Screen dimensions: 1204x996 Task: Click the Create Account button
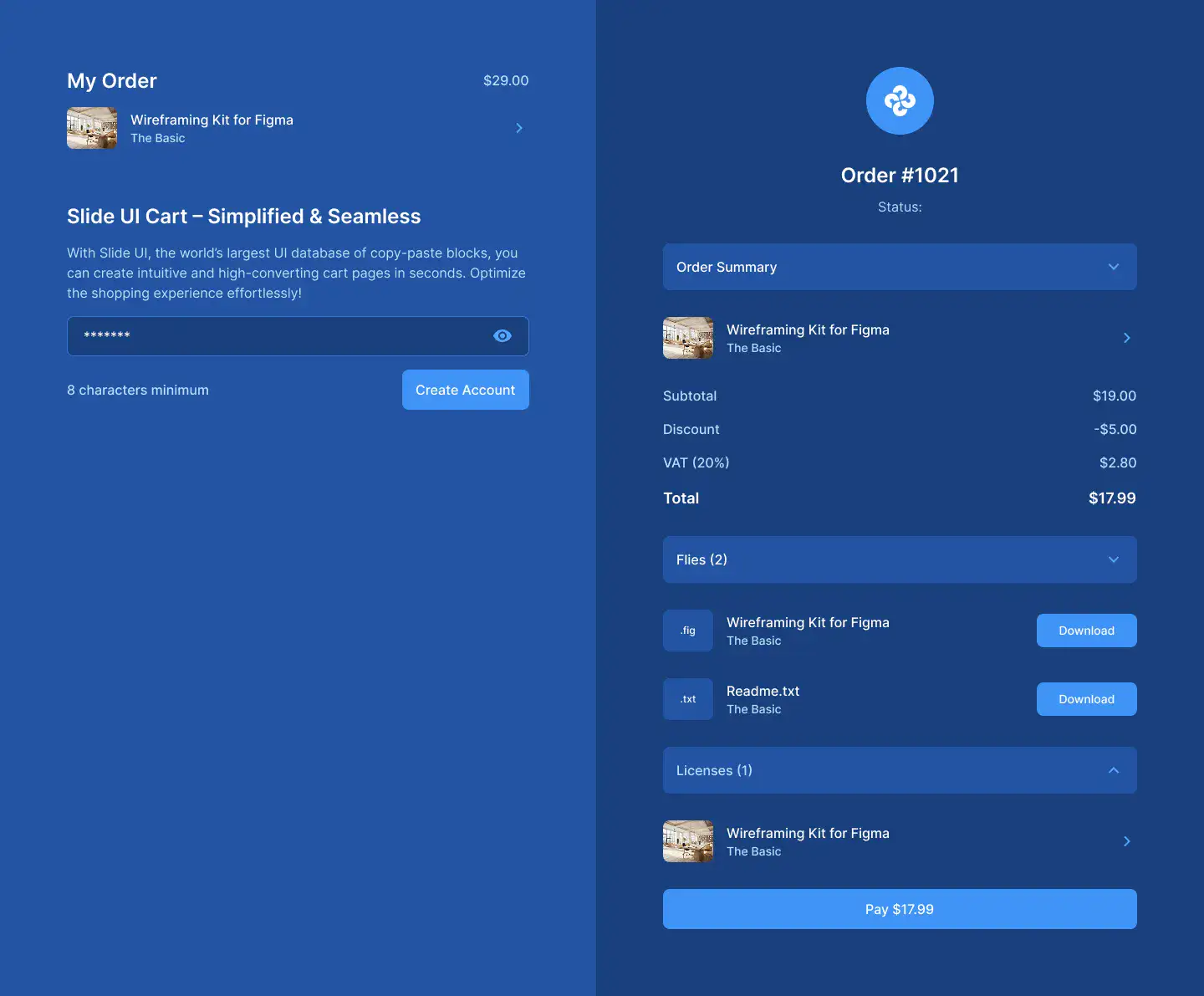pos(466,390)
